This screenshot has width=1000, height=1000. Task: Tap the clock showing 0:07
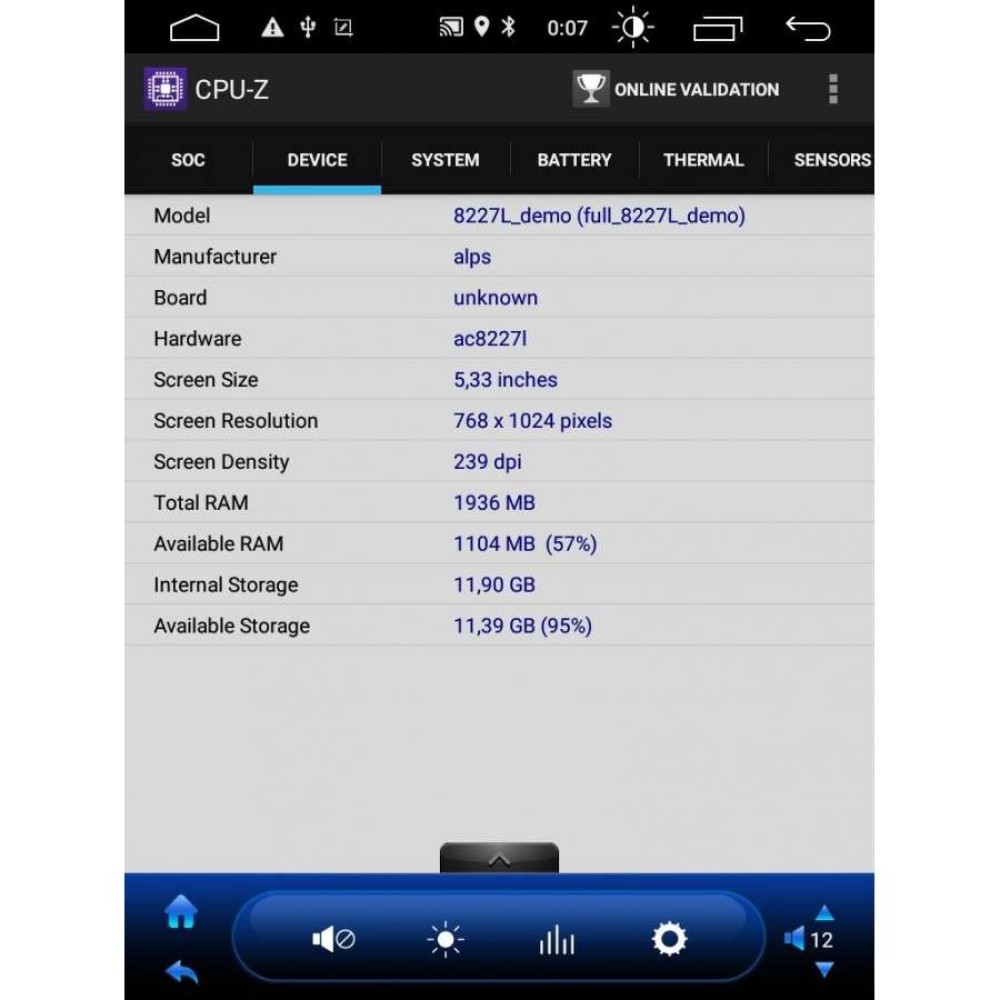coord(567,28)
